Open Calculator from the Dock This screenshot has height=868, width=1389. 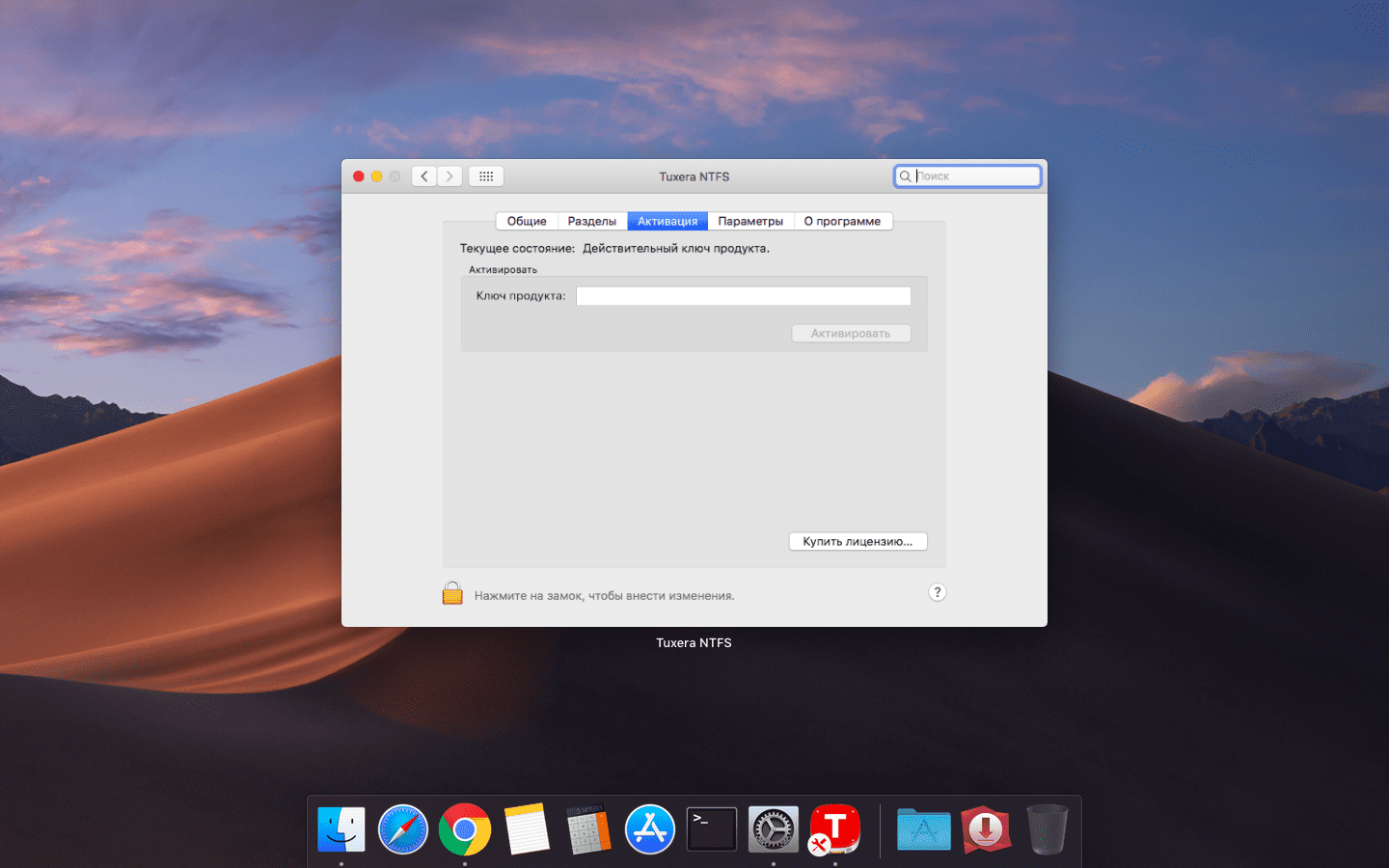pos(588,829)
